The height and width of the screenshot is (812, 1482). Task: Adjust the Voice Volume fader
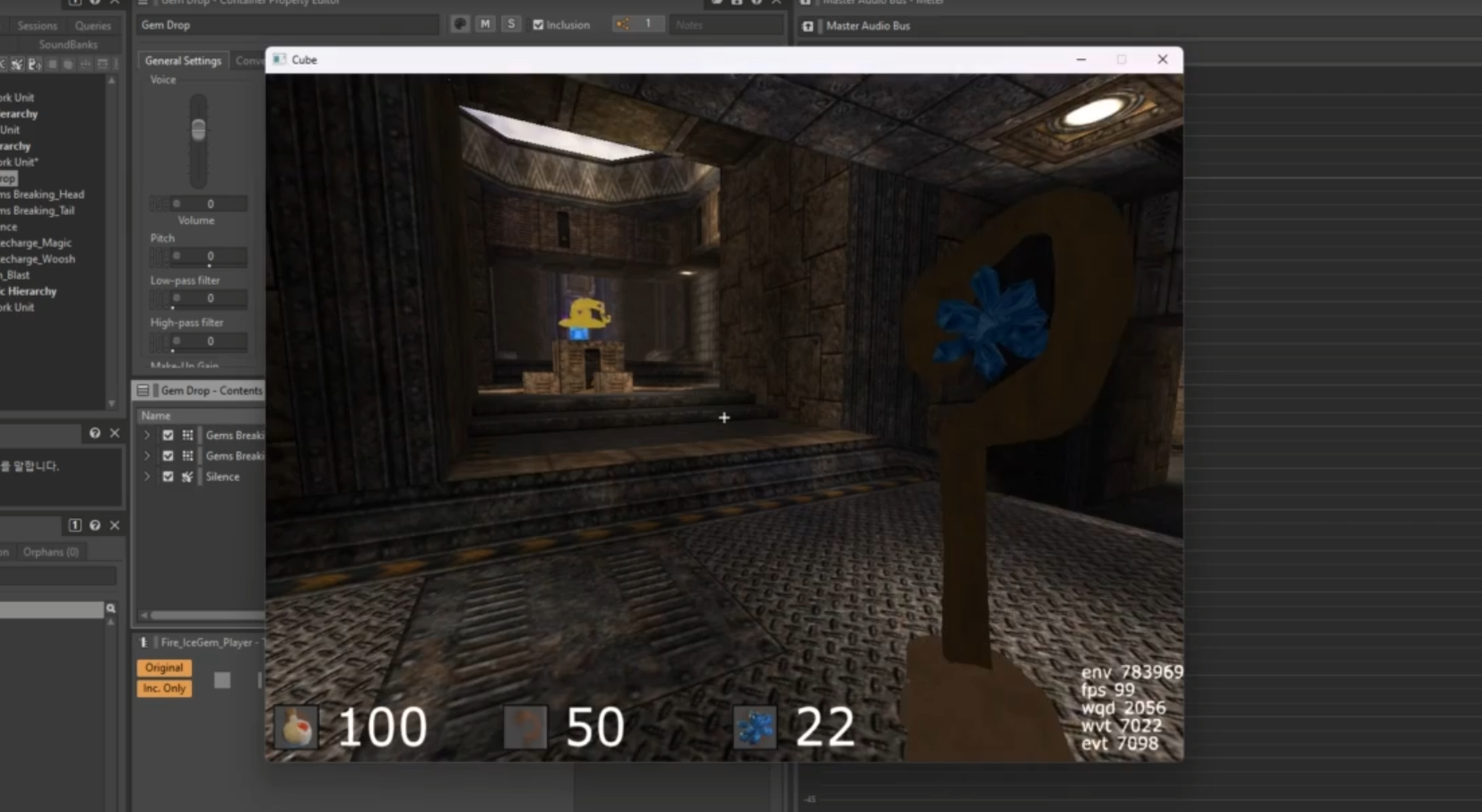click(x=198, y=130)
